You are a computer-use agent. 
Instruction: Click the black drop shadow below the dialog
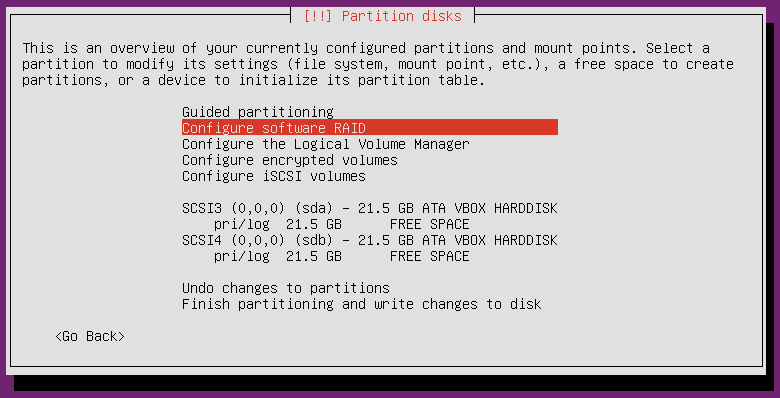click(x=393, y=383)
